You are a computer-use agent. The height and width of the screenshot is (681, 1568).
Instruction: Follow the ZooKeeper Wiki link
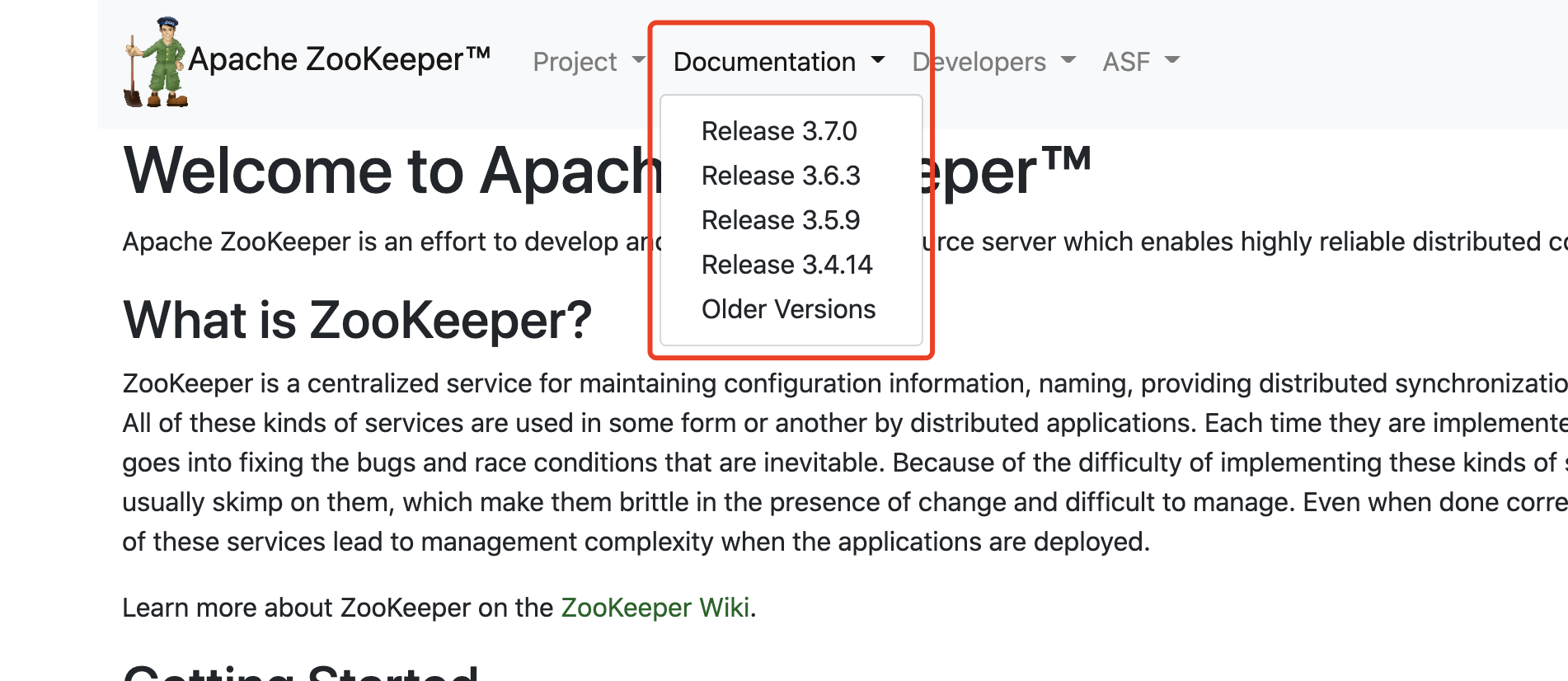[x=655, y=608]
